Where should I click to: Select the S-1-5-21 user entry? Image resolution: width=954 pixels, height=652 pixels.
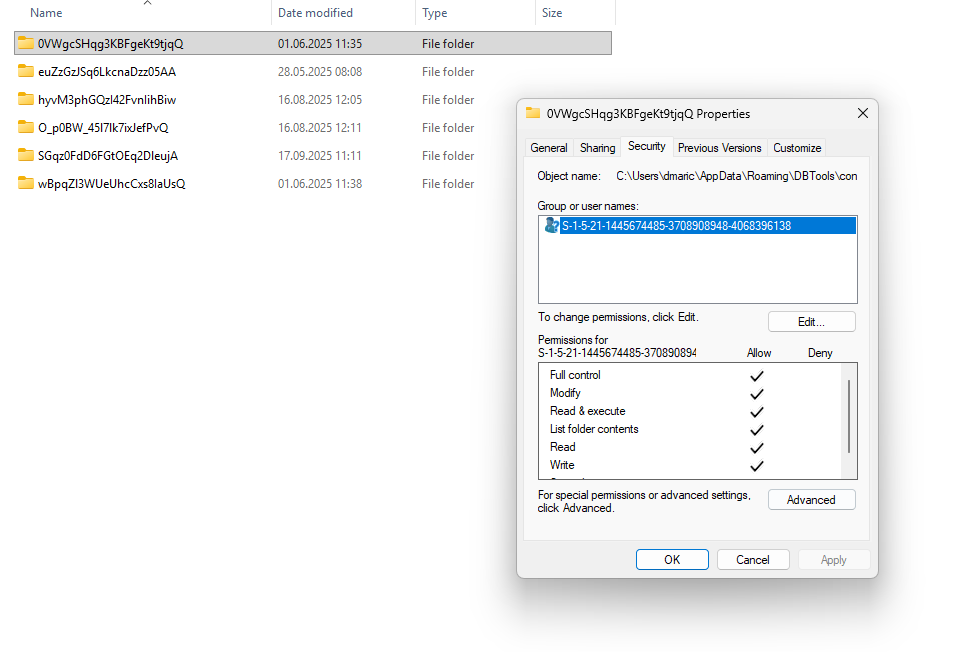click(676, 226)
